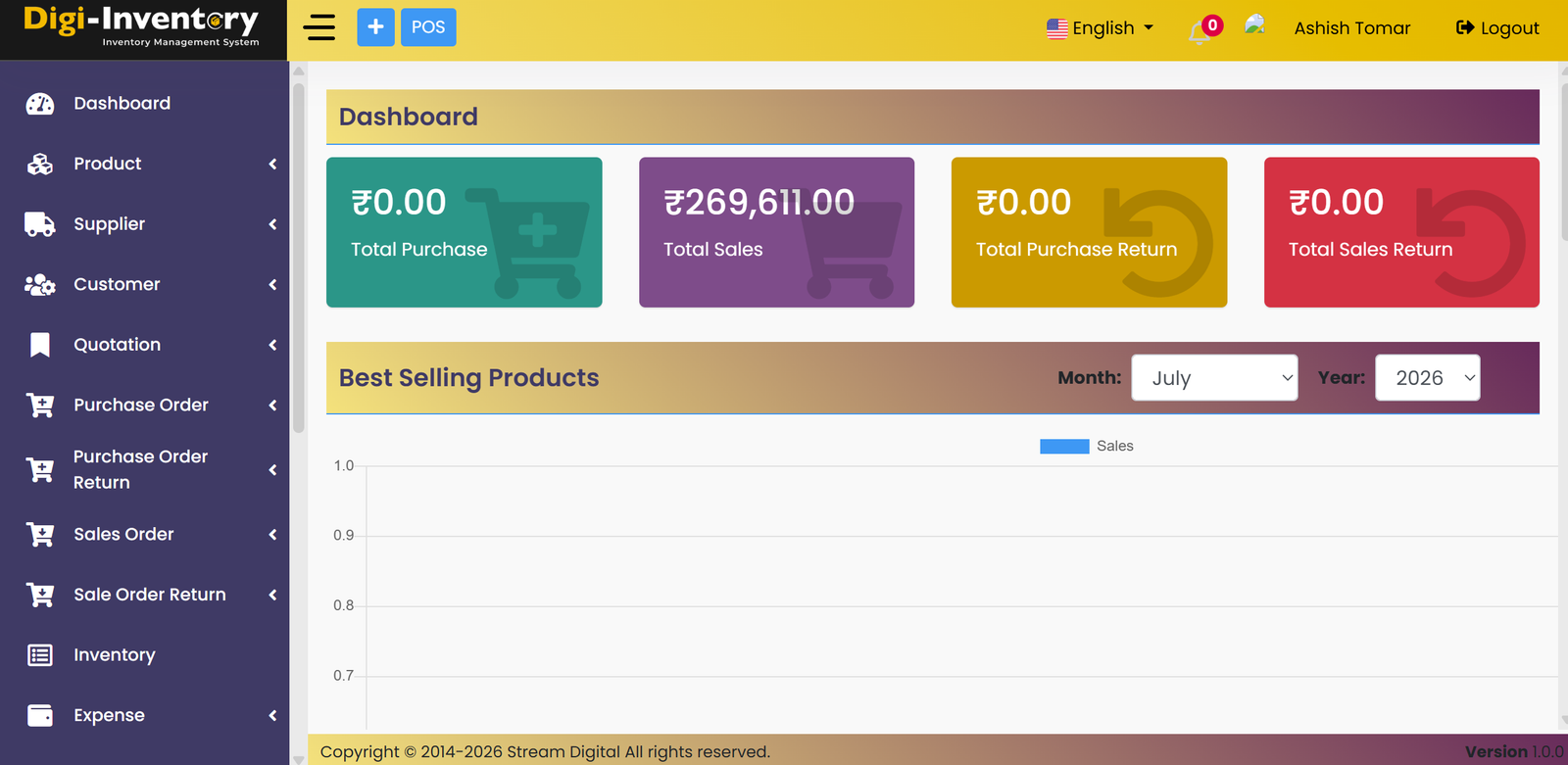
Task: Click the Total Sales card
Action: coord(776,232)
